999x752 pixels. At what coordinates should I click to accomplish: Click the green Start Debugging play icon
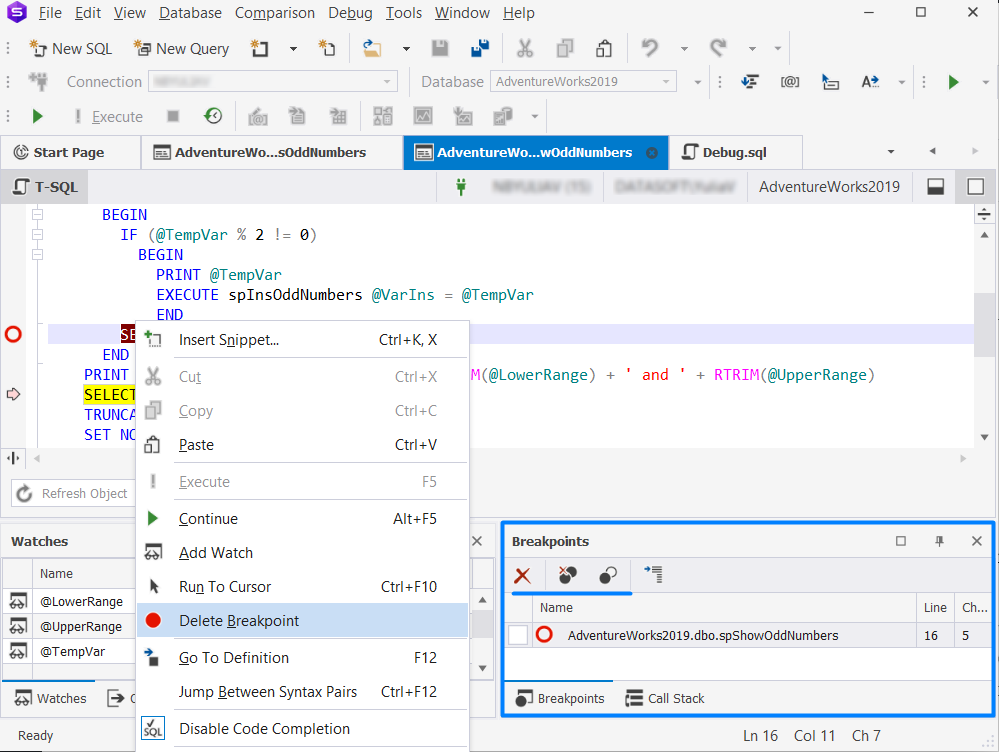(38, 116)
